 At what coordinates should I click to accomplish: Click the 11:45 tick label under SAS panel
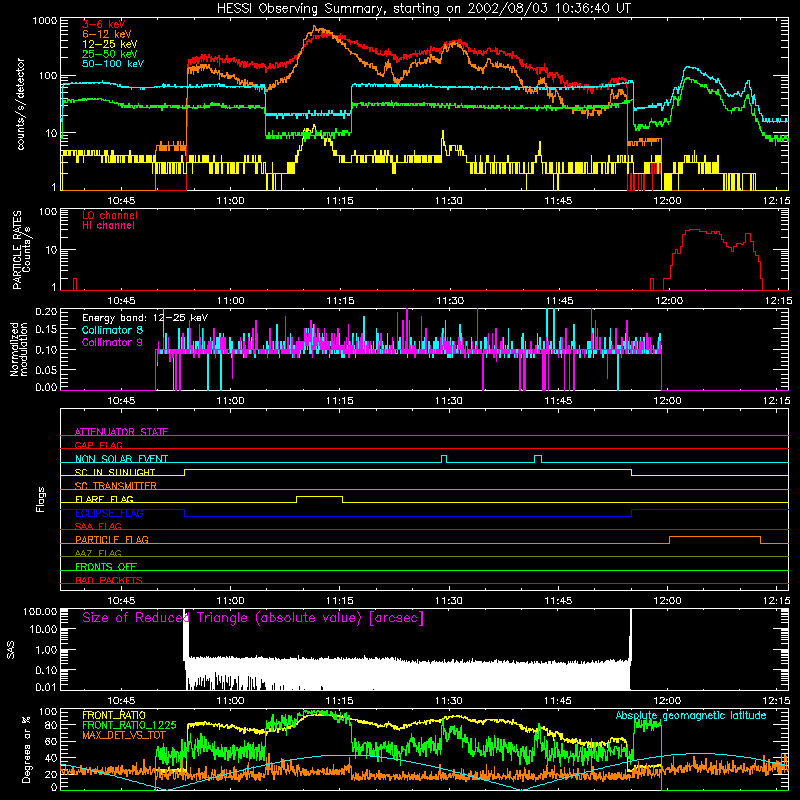tap(558, 701)
